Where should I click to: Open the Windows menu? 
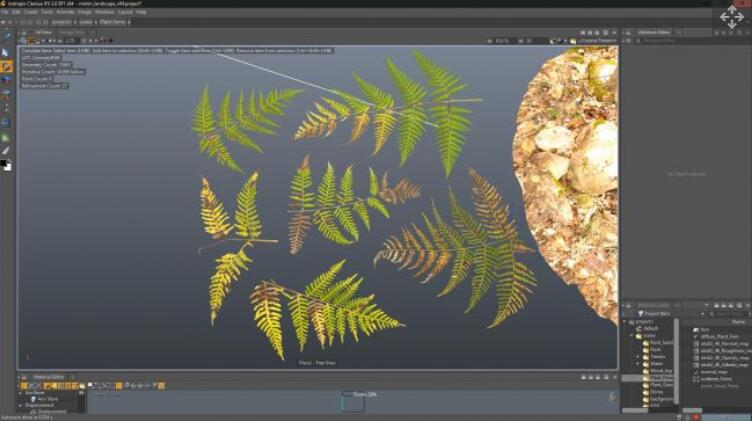pos(104,12)
